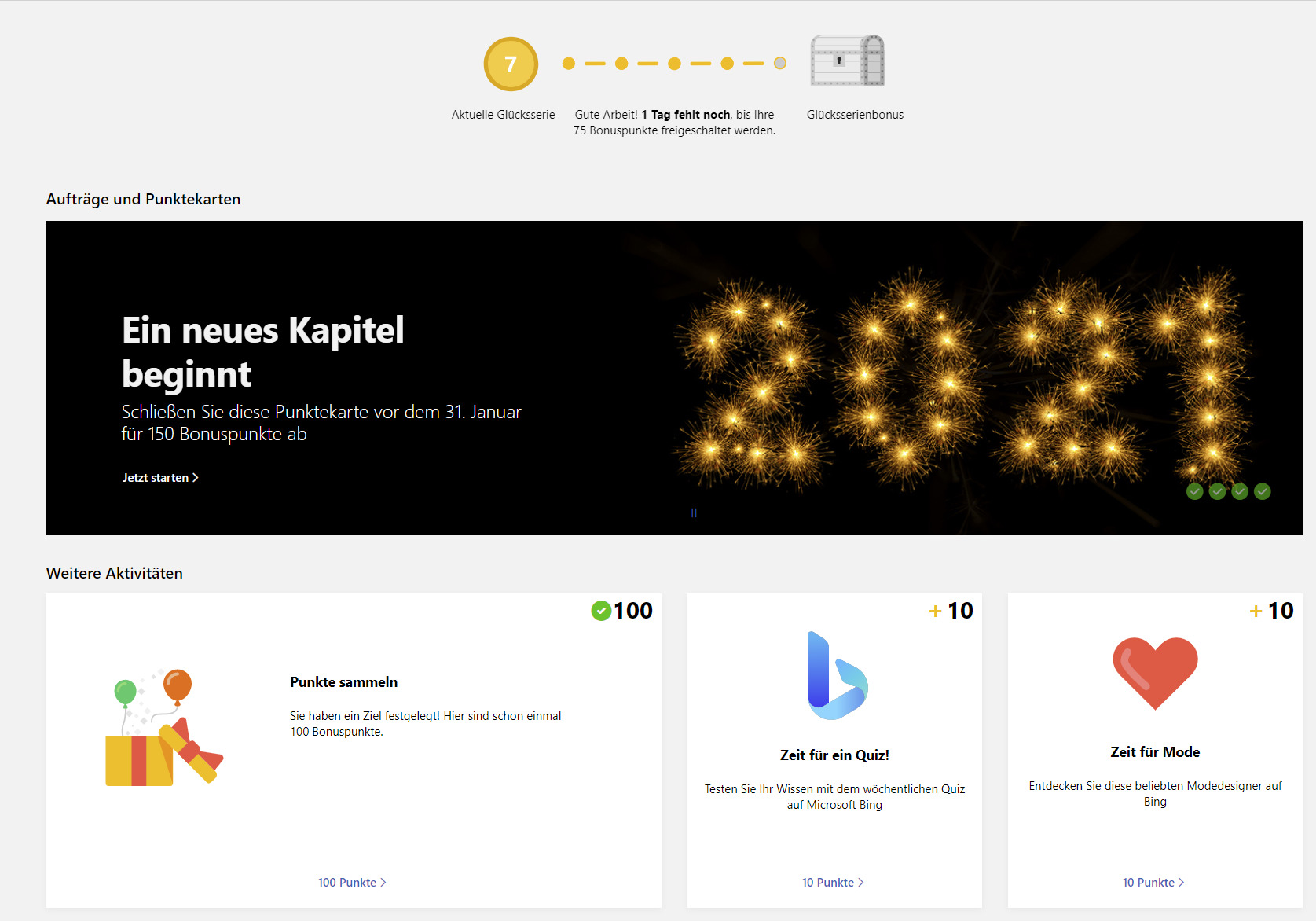Viewport: 1316px width, 922px height.
Task: Open the 'Jetzt starten' link on the banner
Action: 160,478
